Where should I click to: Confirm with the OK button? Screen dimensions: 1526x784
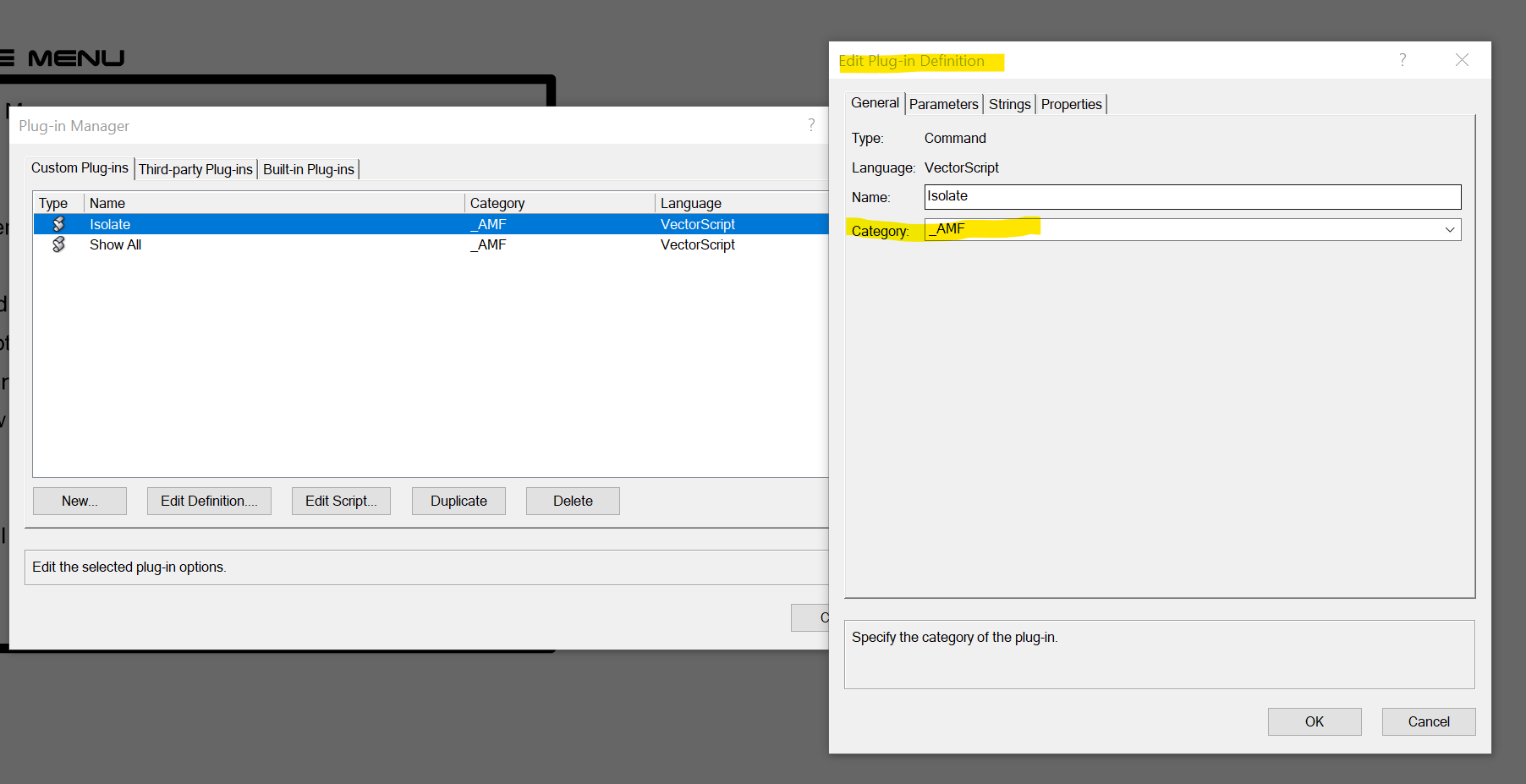(1314, 721)
